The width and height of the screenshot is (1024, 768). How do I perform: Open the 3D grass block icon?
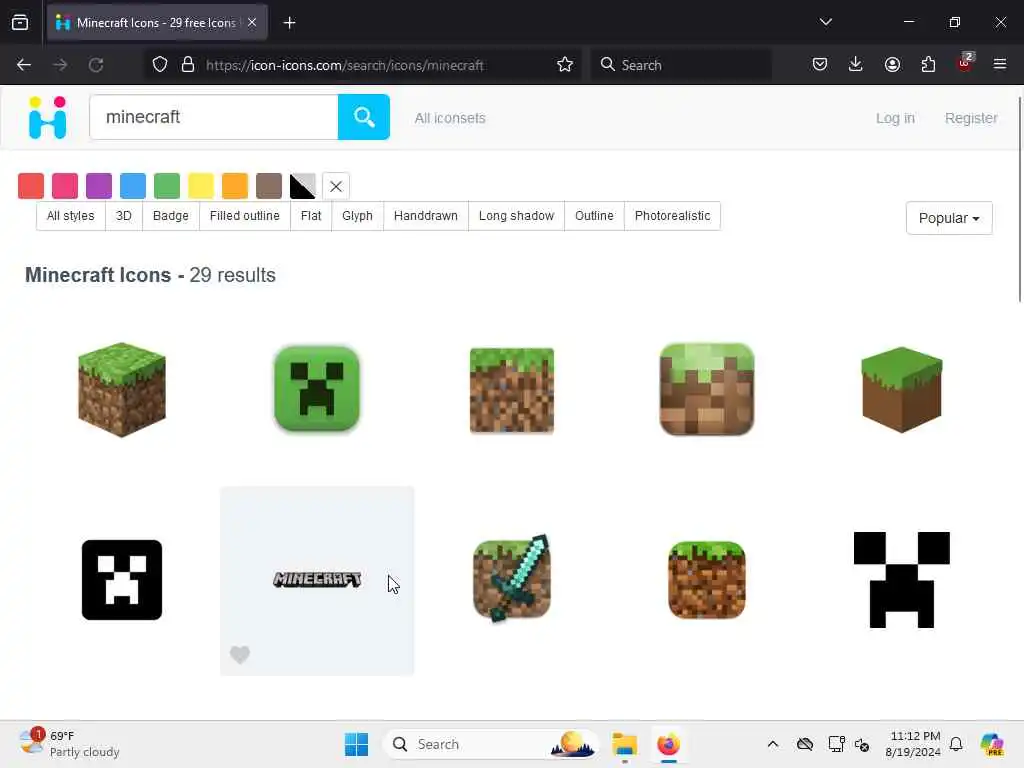(x=121, y=389)
